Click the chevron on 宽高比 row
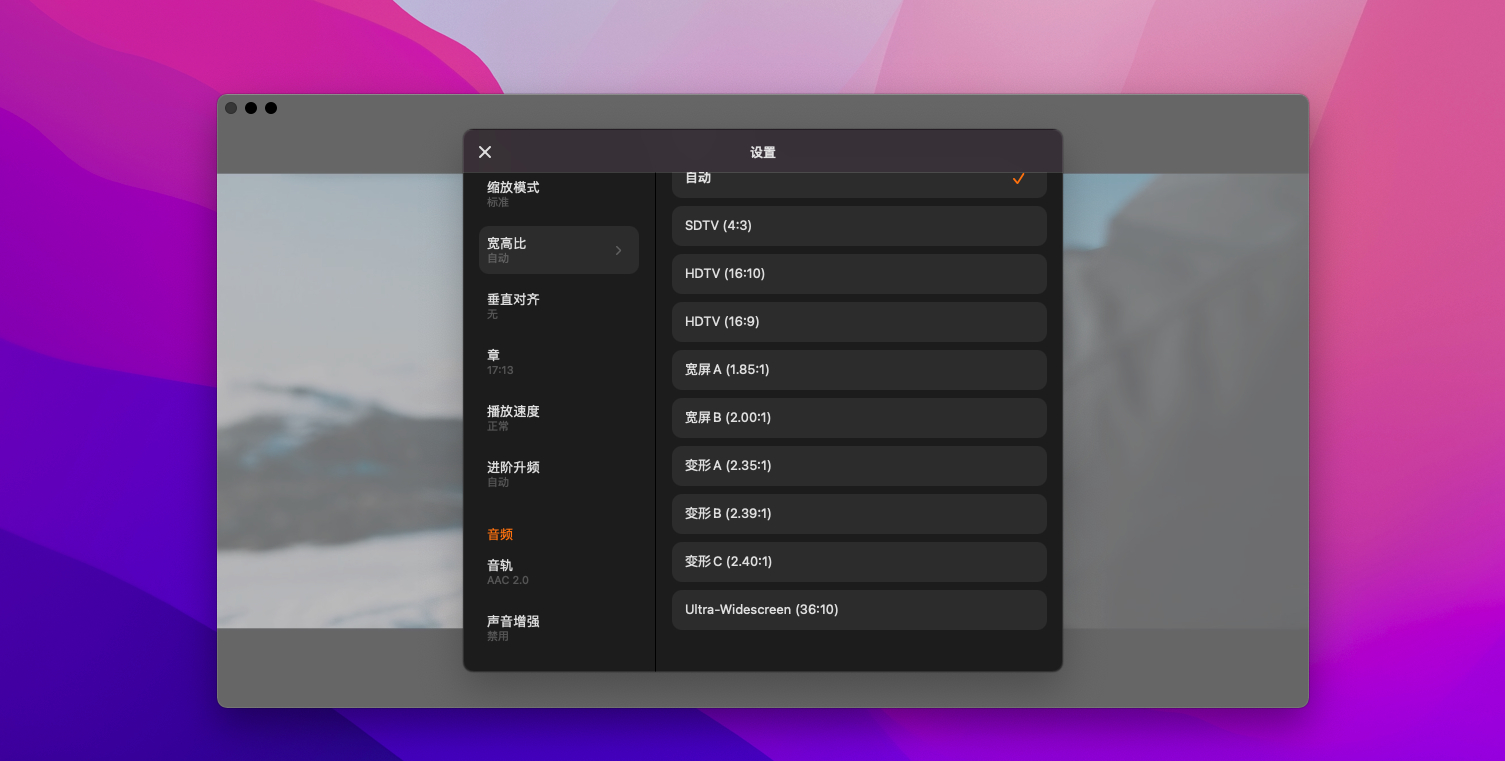This screenshot has height=761, width=1505. tap(618, 251)
